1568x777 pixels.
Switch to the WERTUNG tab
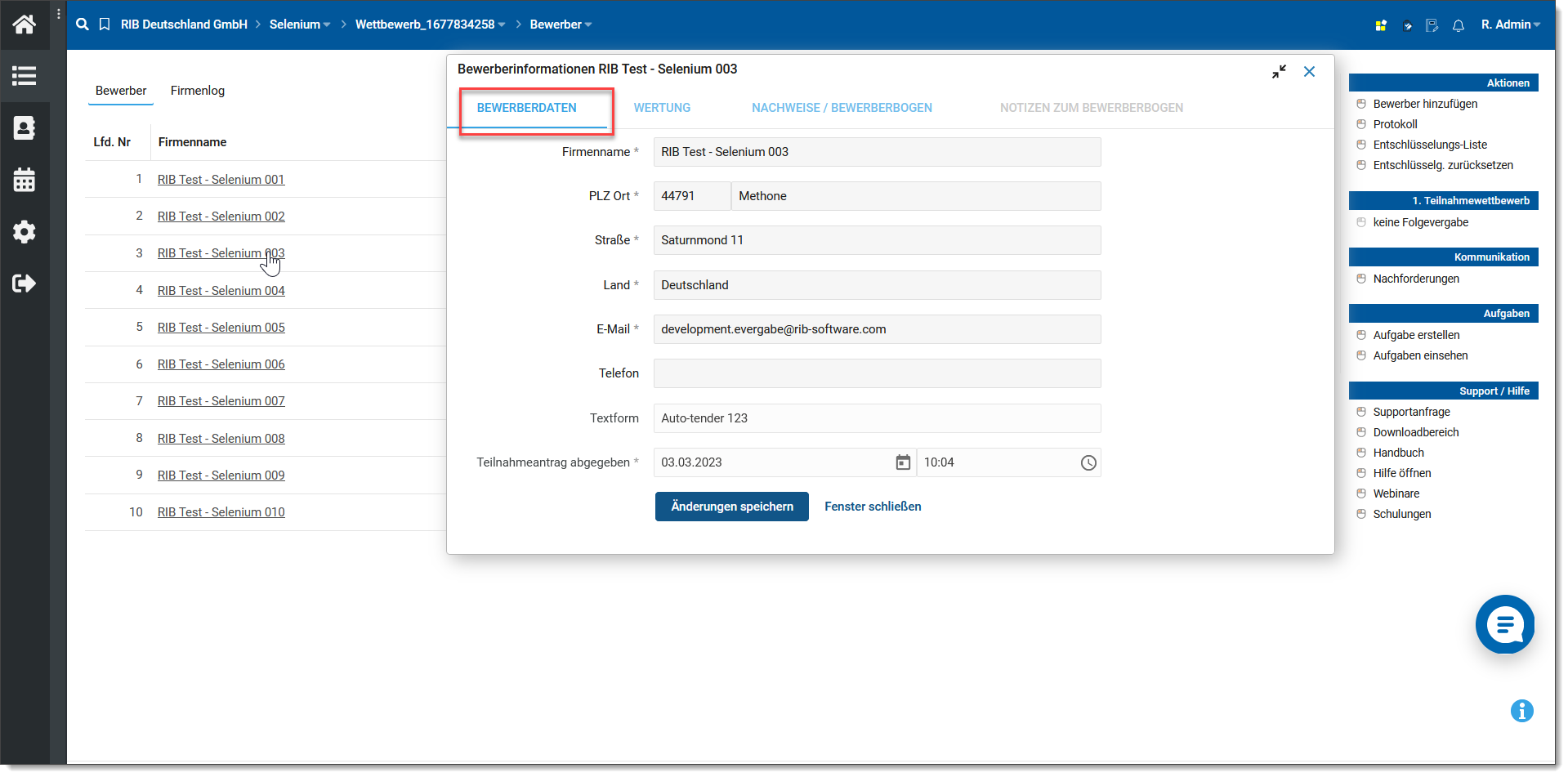tap(662, 108)
